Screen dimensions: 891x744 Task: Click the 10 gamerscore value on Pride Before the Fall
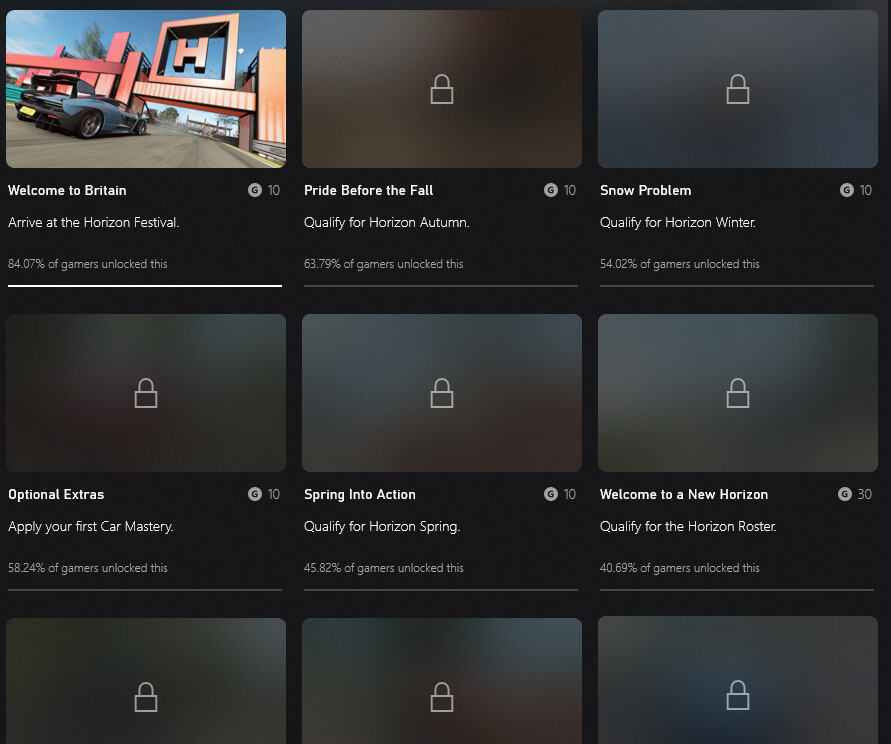[x=569, y=190]
